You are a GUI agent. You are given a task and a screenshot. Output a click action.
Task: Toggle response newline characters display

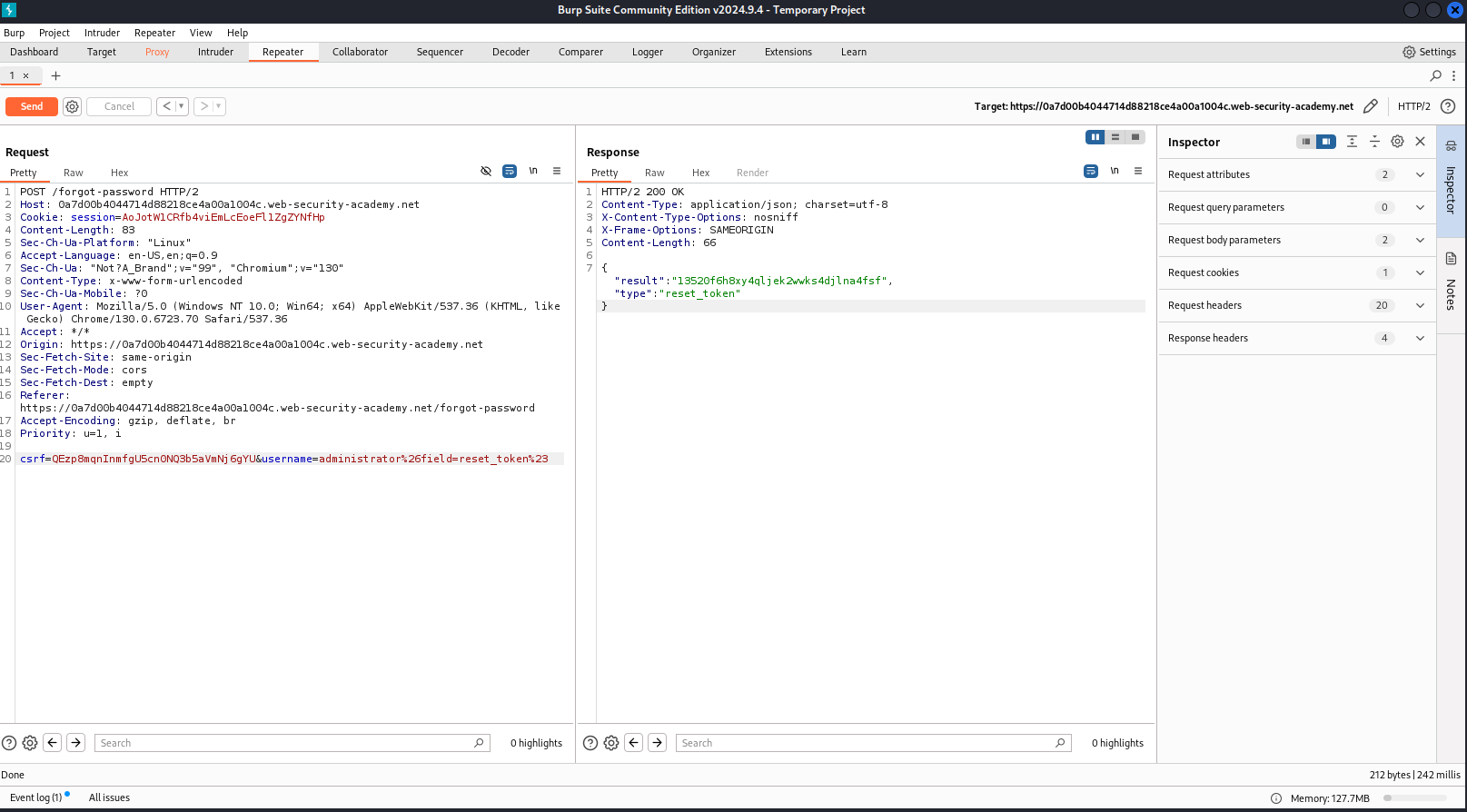click(1115, 171)
